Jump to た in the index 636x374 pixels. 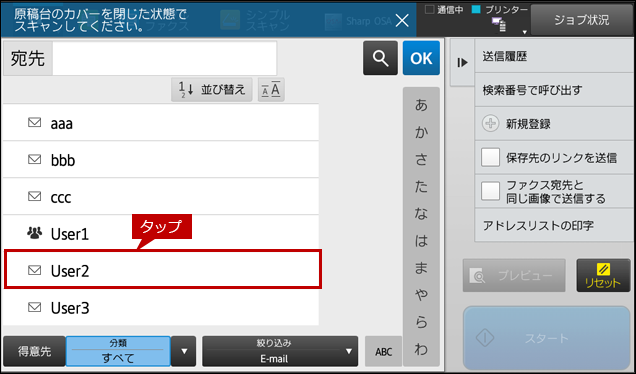point(421,187)
